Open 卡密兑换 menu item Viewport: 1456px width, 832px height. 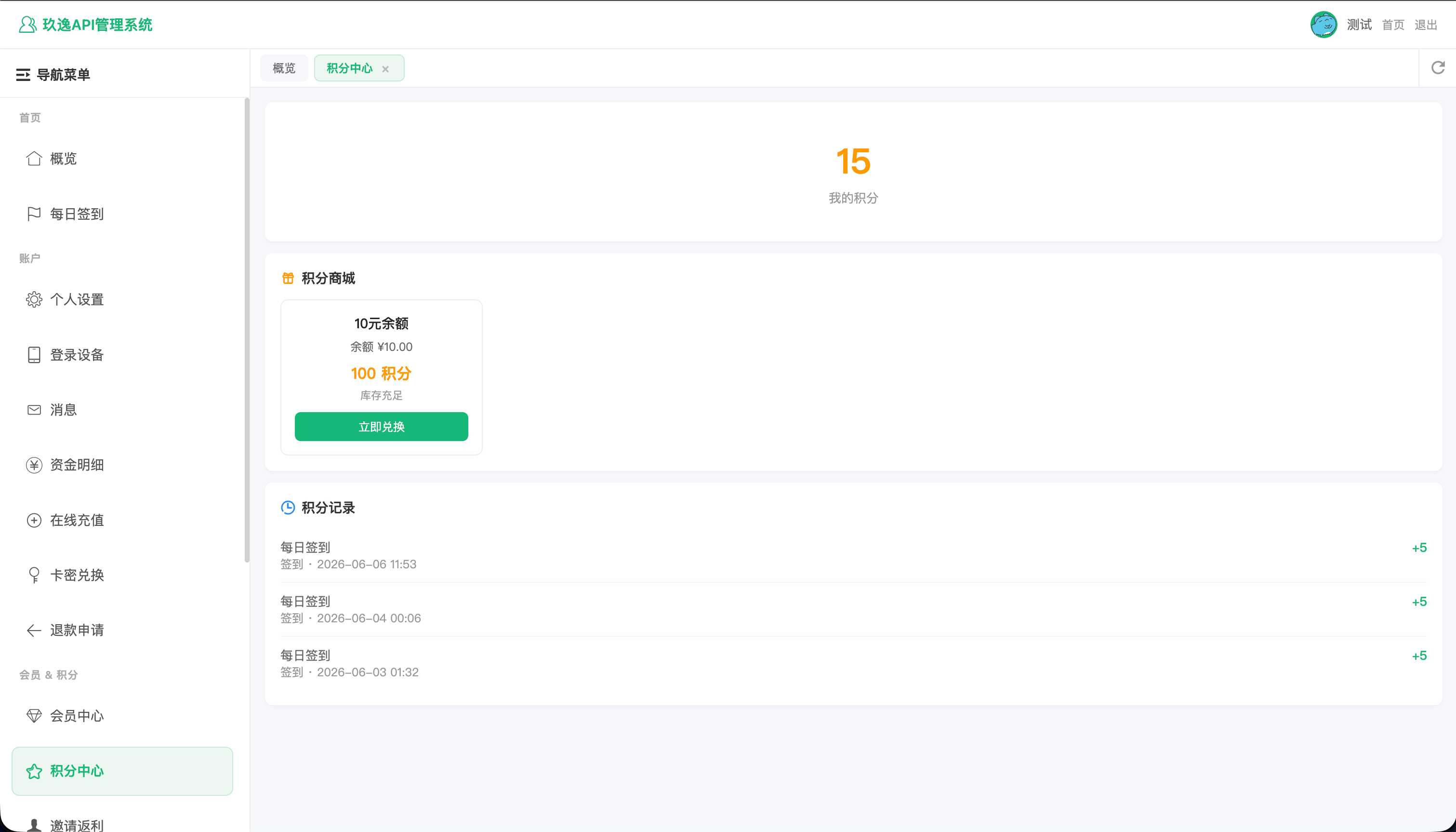[x=122, y=575]
